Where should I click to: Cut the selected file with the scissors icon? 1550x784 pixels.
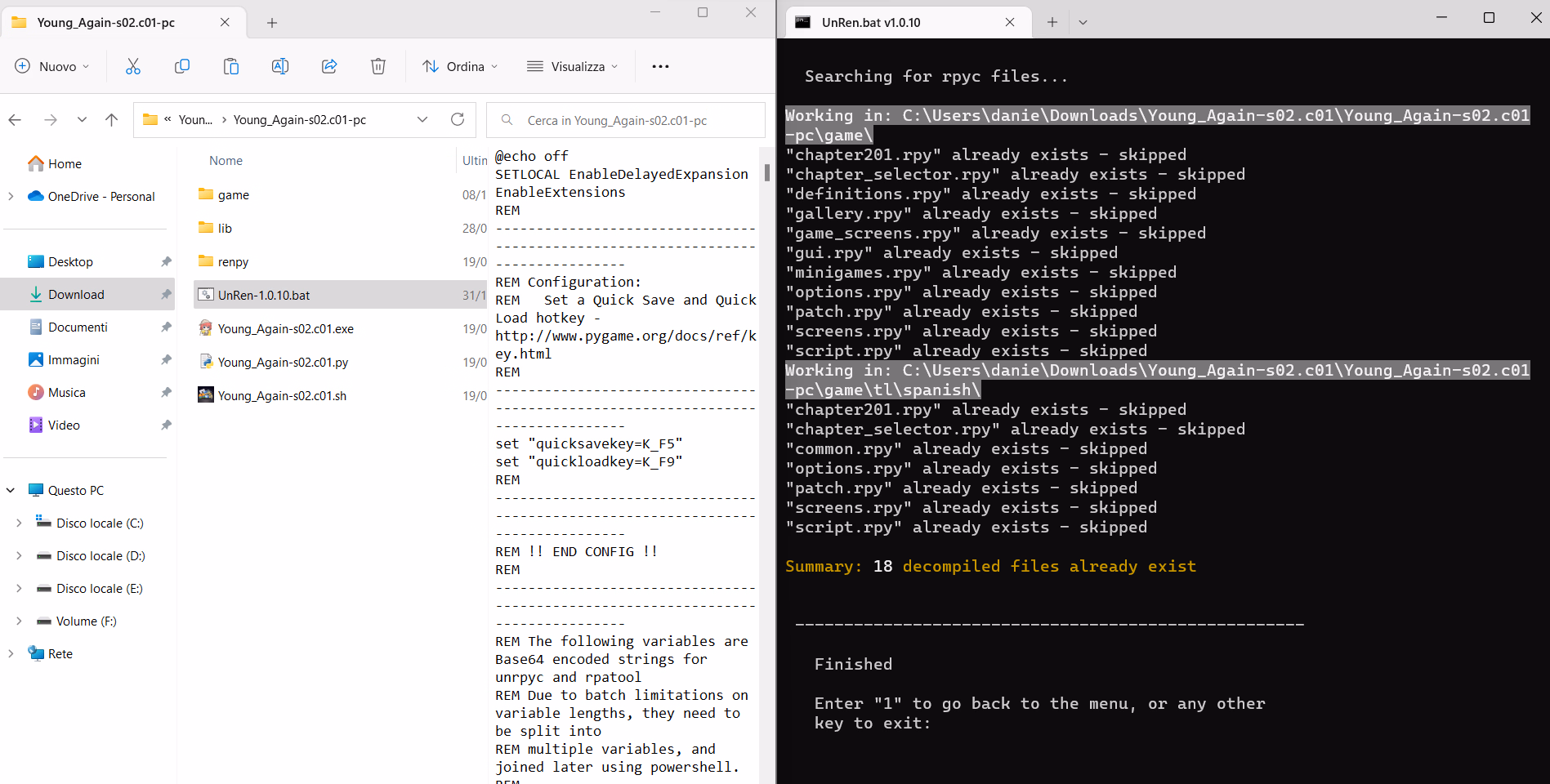click(x=133, y=66)
